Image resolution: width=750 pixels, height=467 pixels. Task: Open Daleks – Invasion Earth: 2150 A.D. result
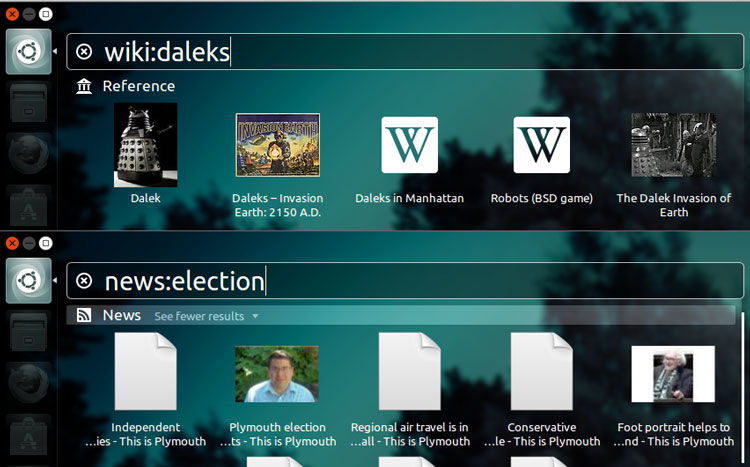(x=277, y=145)
